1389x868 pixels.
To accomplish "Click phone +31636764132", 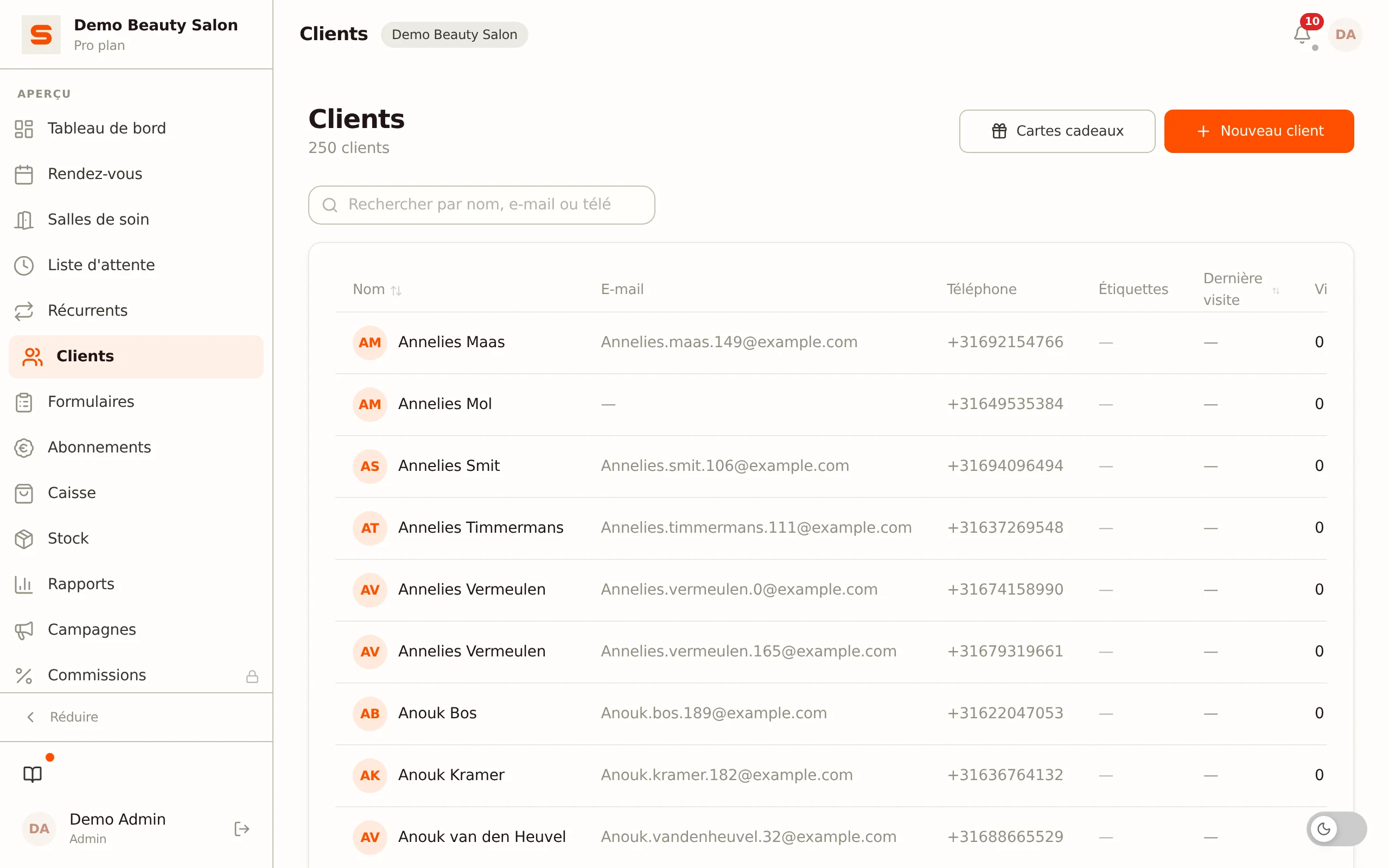I will (x=1005, y=775).
